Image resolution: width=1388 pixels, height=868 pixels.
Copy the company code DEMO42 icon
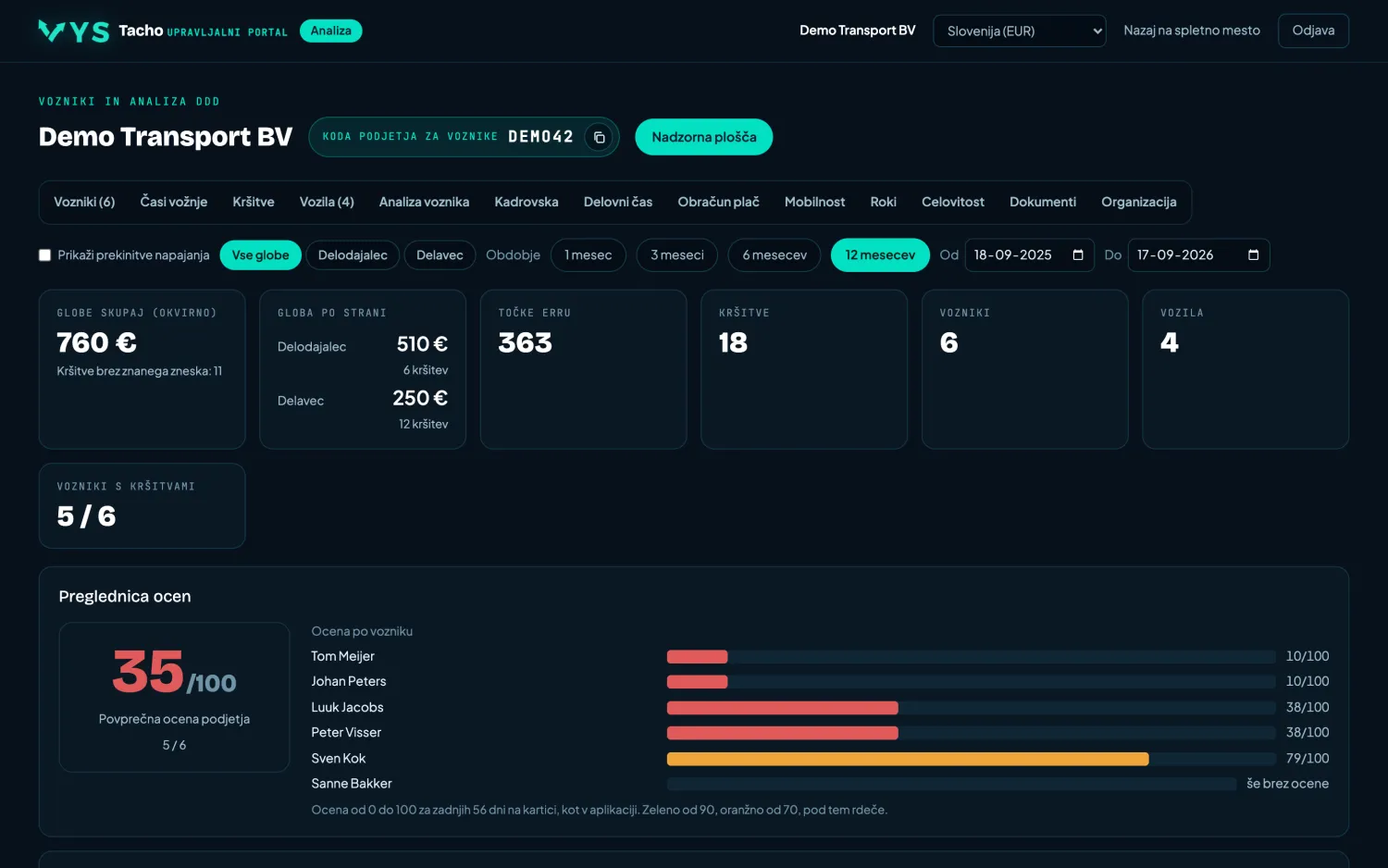click(x=599, y=137)
